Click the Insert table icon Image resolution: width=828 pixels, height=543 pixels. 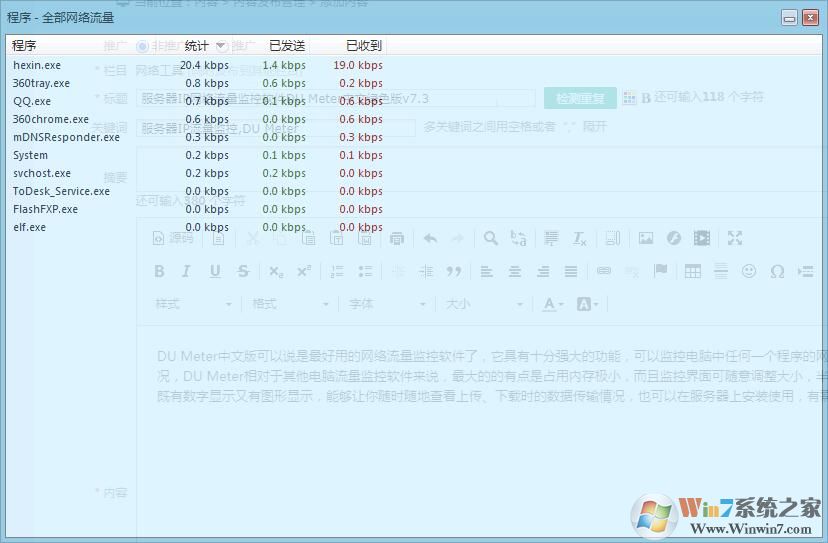[x=693, y=271]
